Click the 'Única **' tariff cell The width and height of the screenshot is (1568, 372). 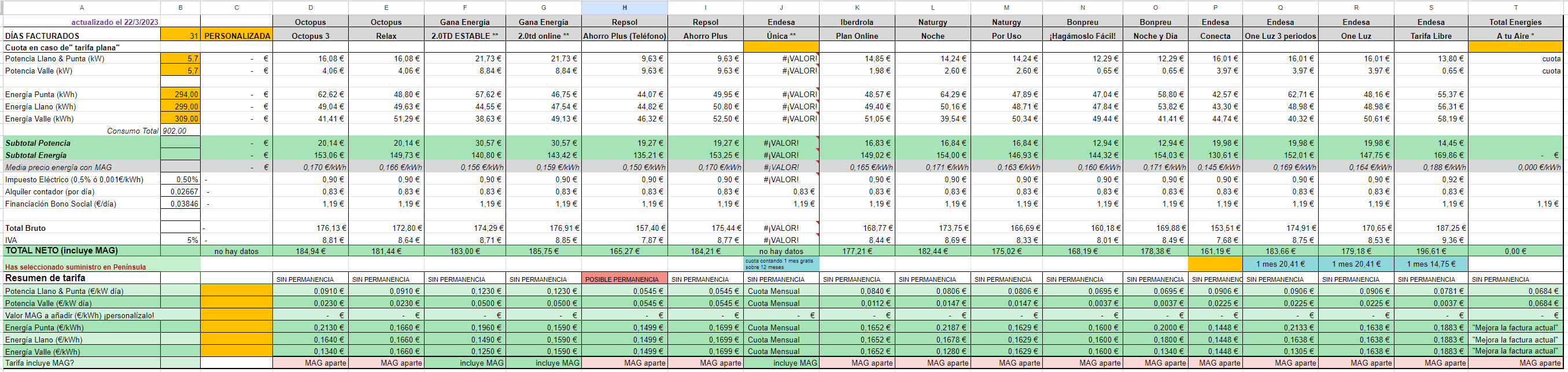click(781, 36)
